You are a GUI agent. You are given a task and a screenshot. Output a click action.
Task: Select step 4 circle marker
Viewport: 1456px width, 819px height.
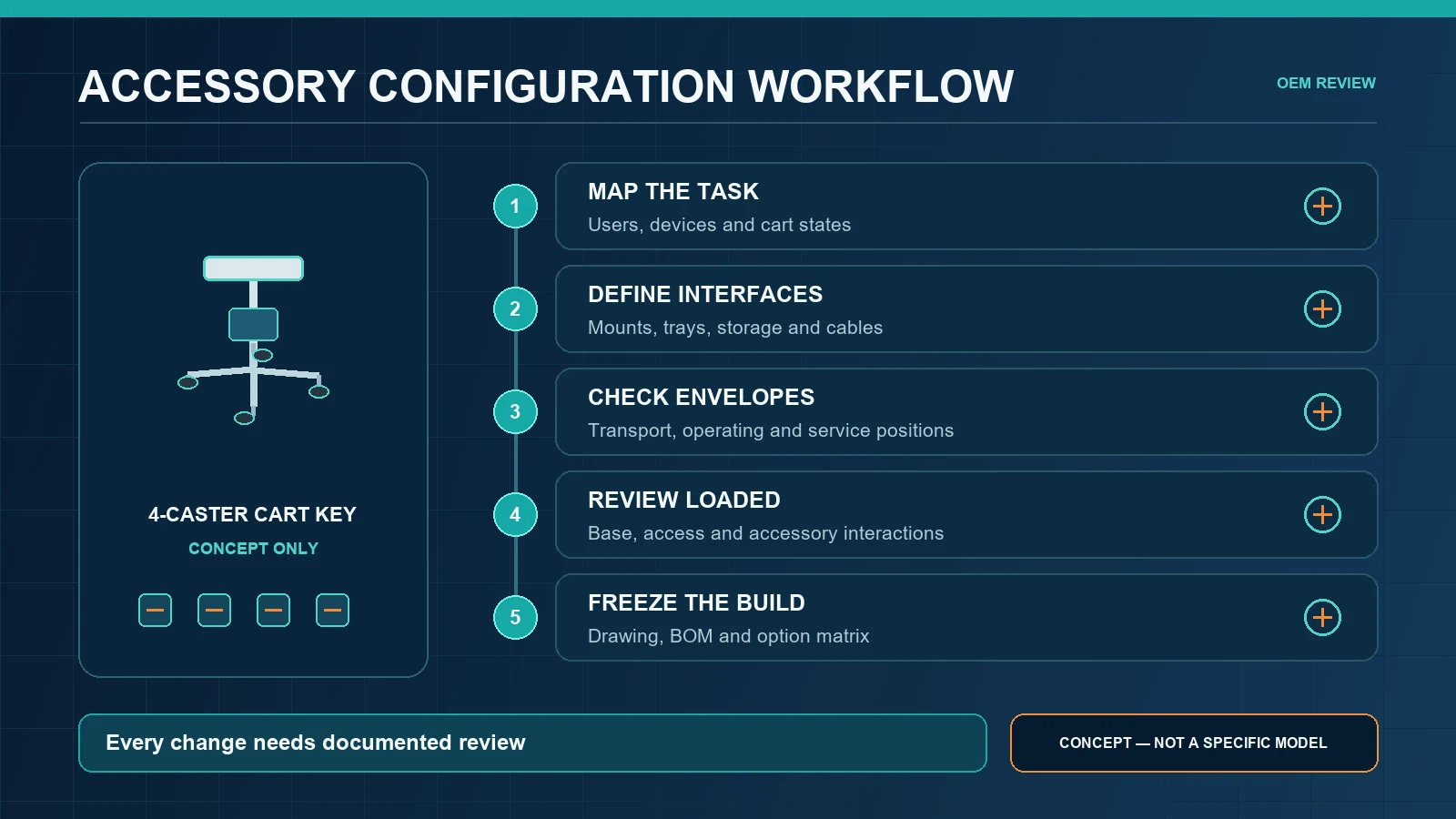(x=515, y=515)
